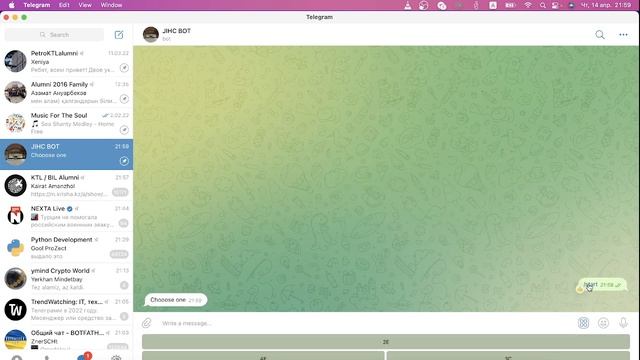Open the Window menu

pyautogui.click(x=111, y=5)
